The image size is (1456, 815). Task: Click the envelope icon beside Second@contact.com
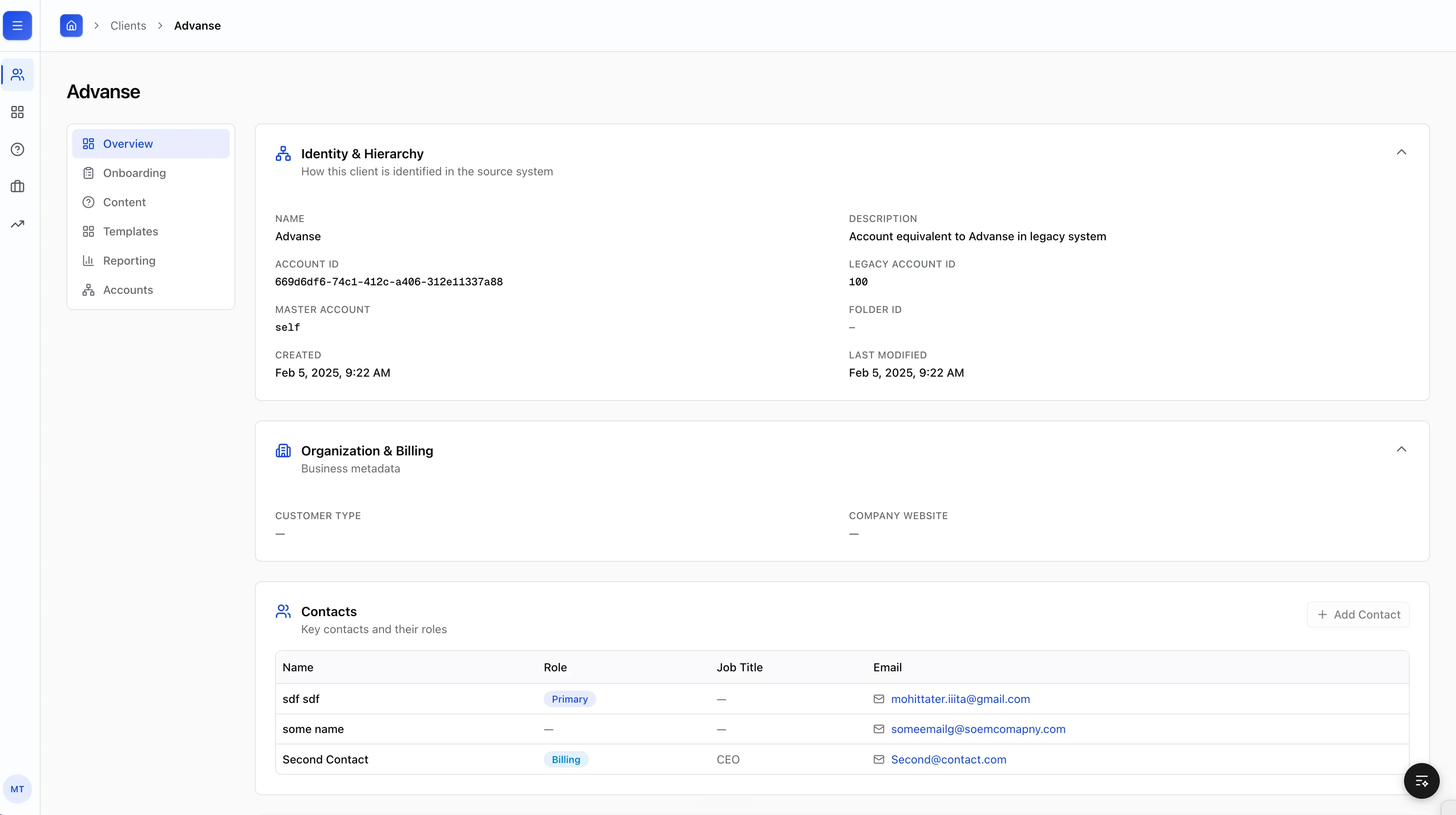point(878,760)
